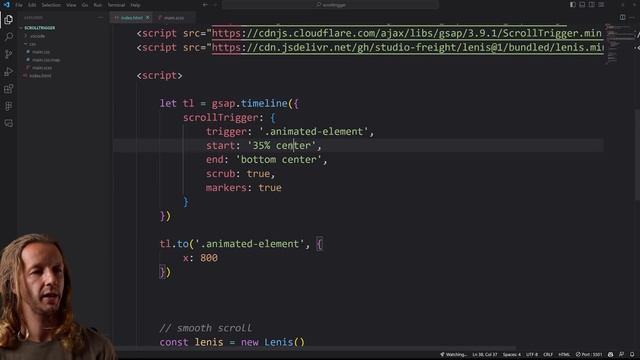Open main.css.map in the explorer
640x360 pixels.
46,60
